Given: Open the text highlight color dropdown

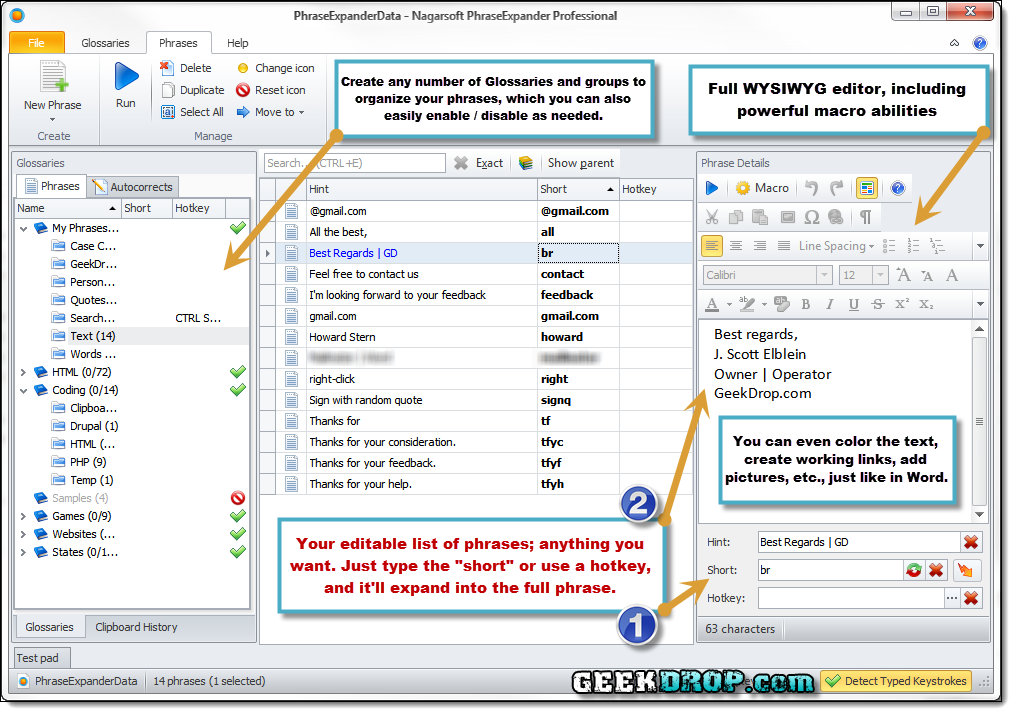Looking at the screenshot, I should pos(764,304).
